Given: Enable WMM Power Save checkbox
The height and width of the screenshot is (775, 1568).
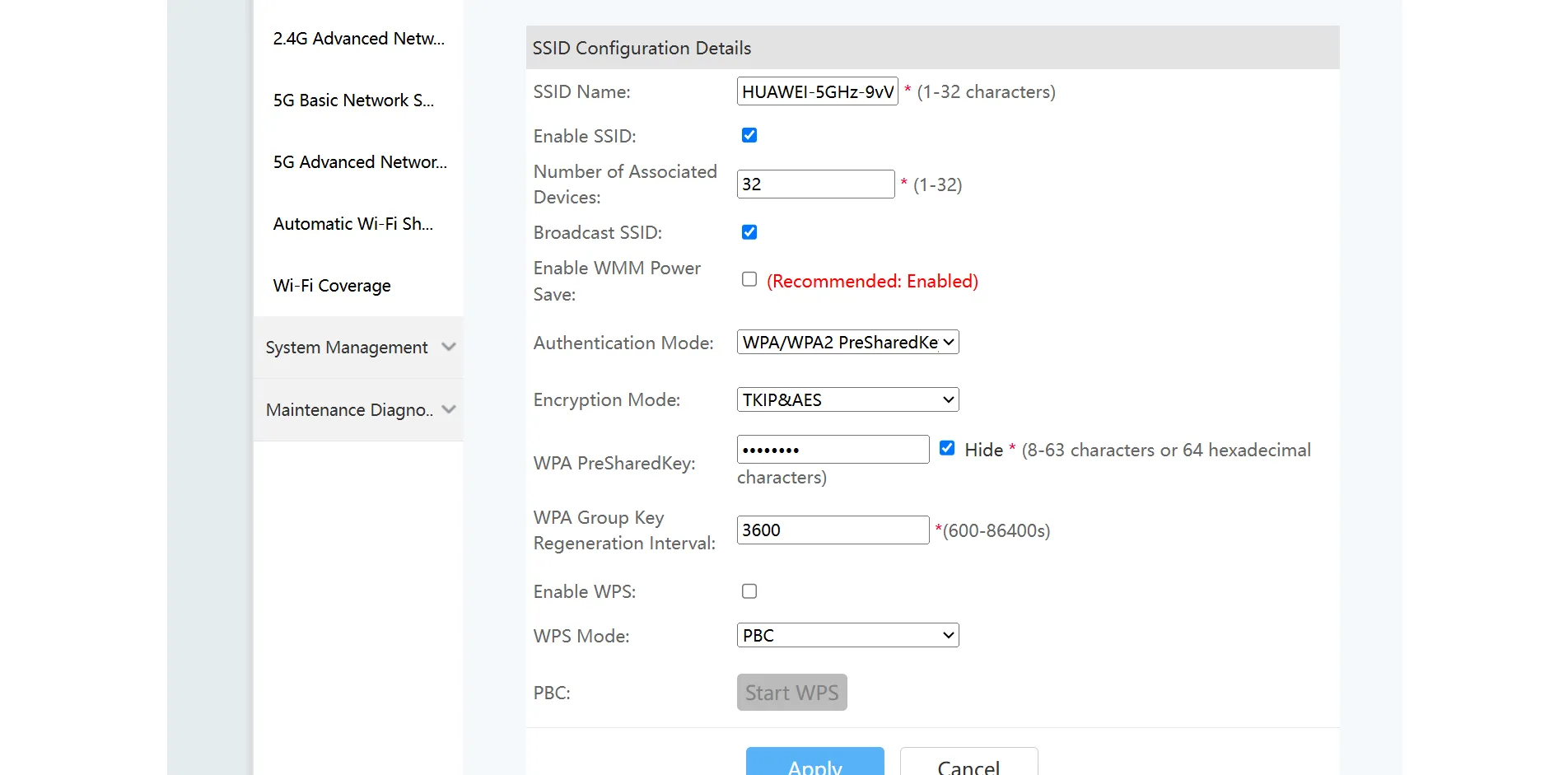Looking at the screenshot, I should coord(749,280).
